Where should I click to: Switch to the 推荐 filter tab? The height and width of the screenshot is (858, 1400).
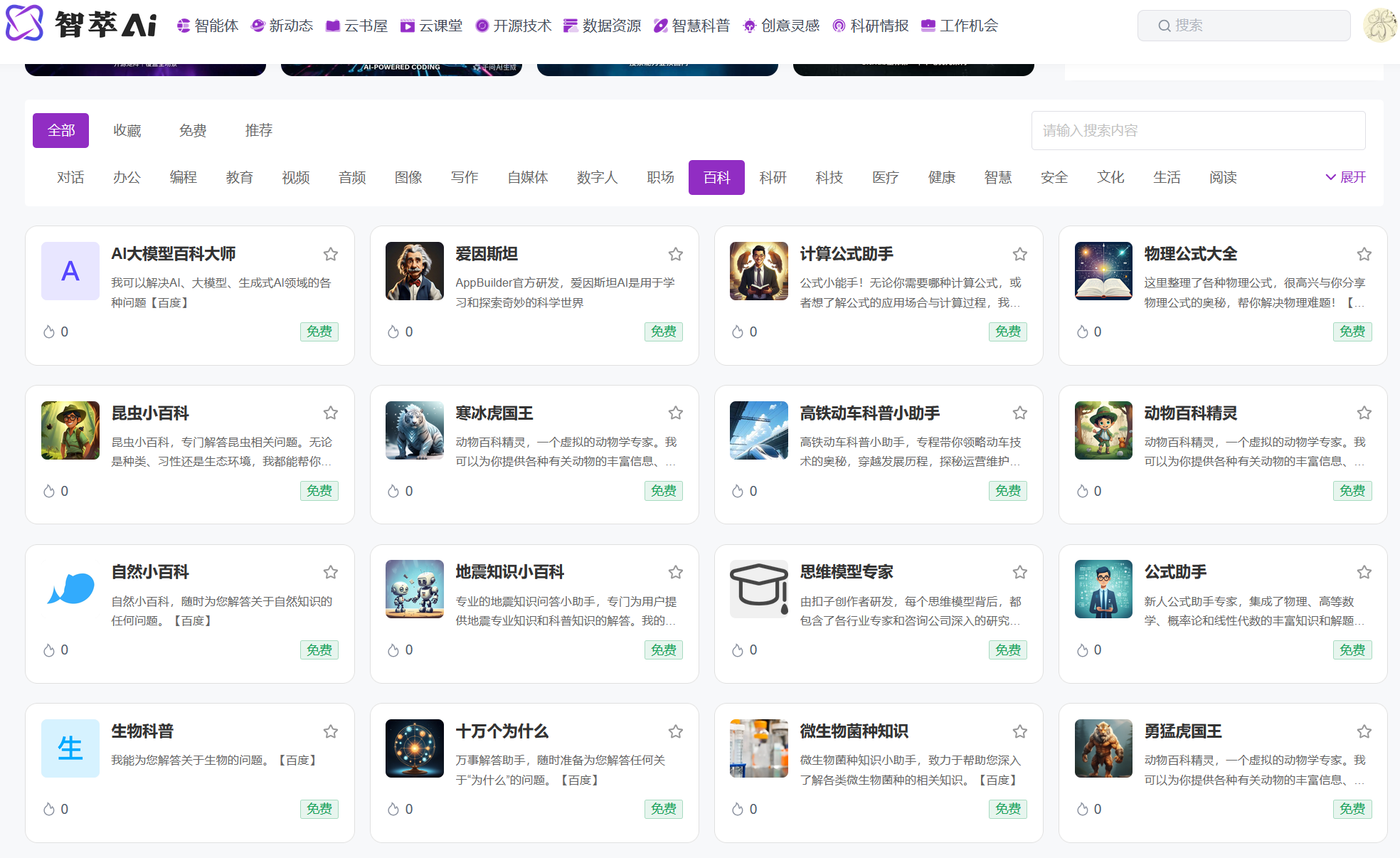pyautogui.click(x=259, y=130)
